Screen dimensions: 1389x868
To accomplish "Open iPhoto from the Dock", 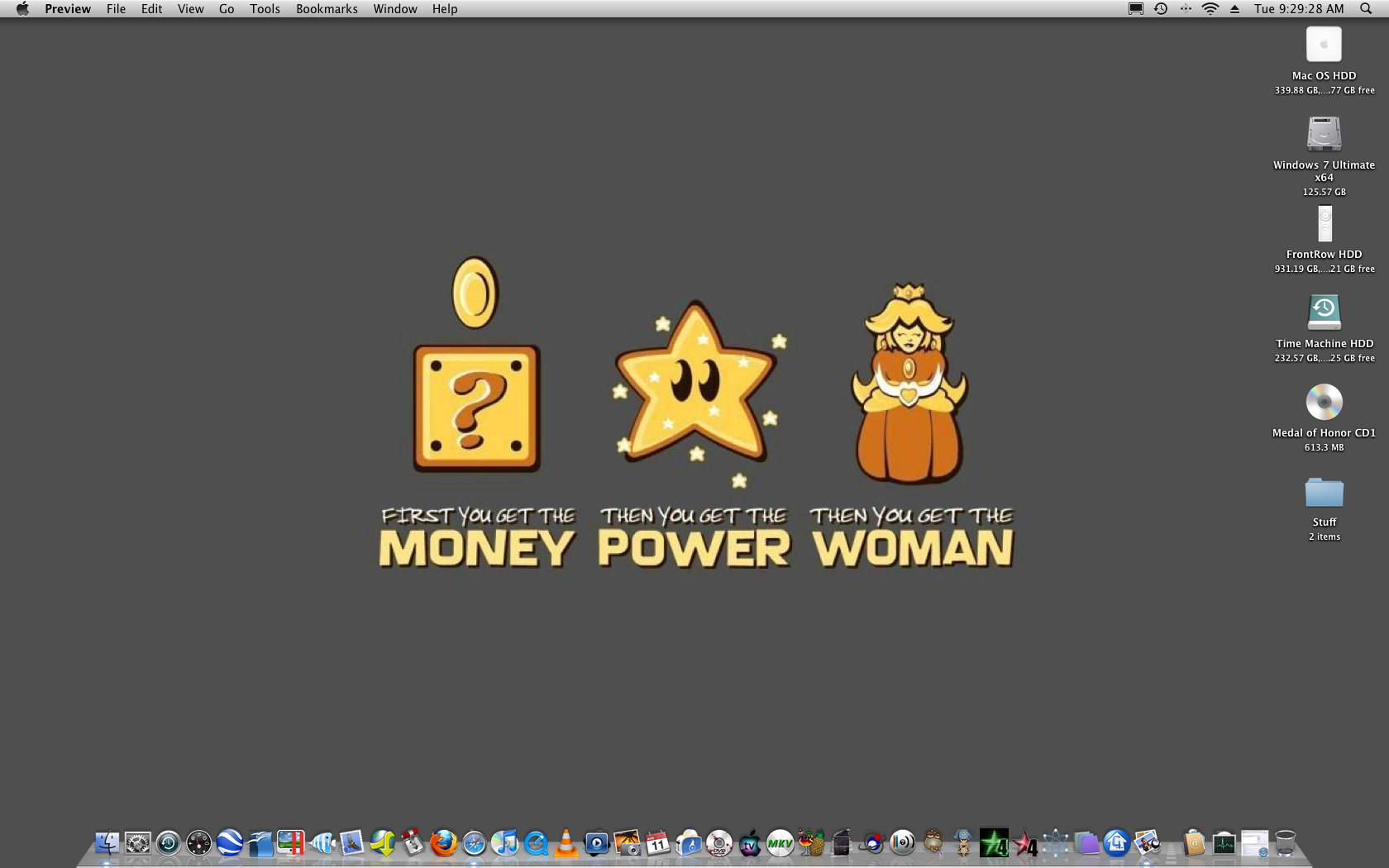I will [627, 843].
